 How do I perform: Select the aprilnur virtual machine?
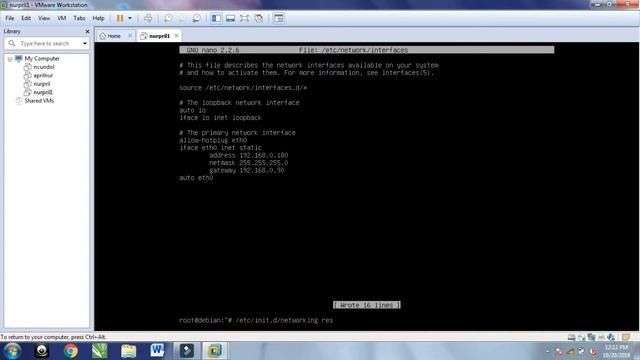[43, 76]
